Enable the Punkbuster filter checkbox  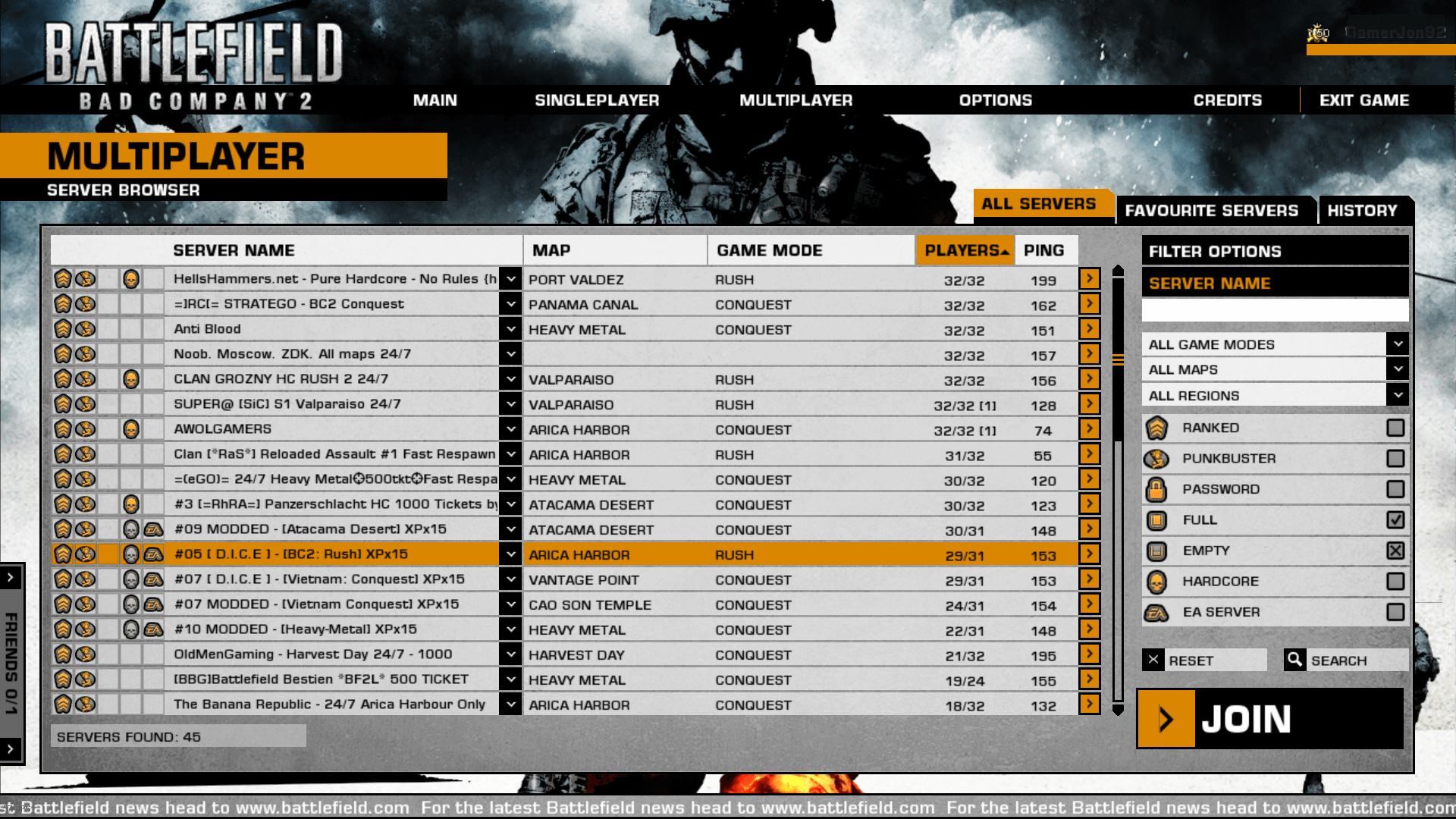[x=1395, y=459]
